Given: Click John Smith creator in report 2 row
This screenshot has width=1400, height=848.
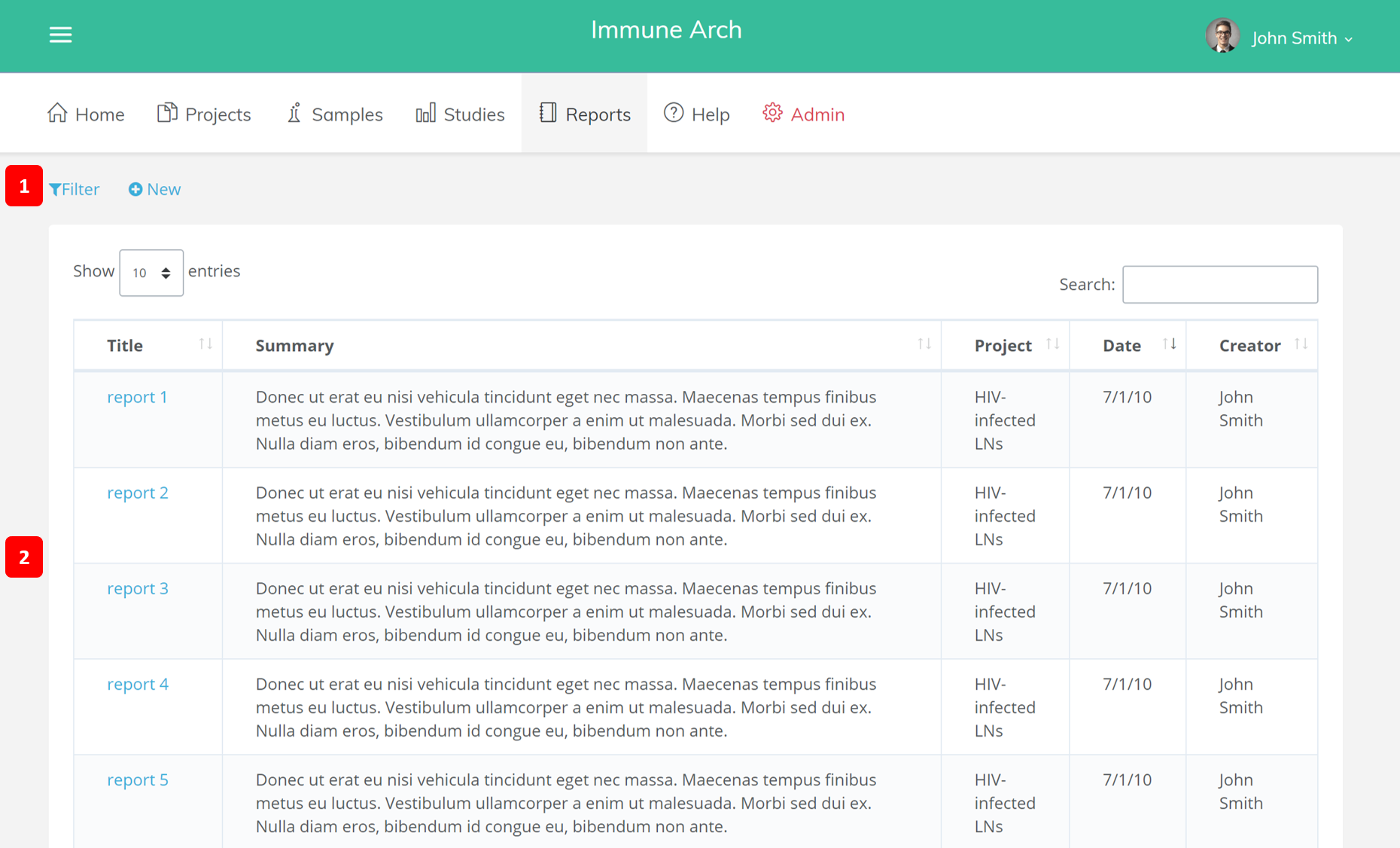Looking at the screenshot, I should pos(1241,505).
